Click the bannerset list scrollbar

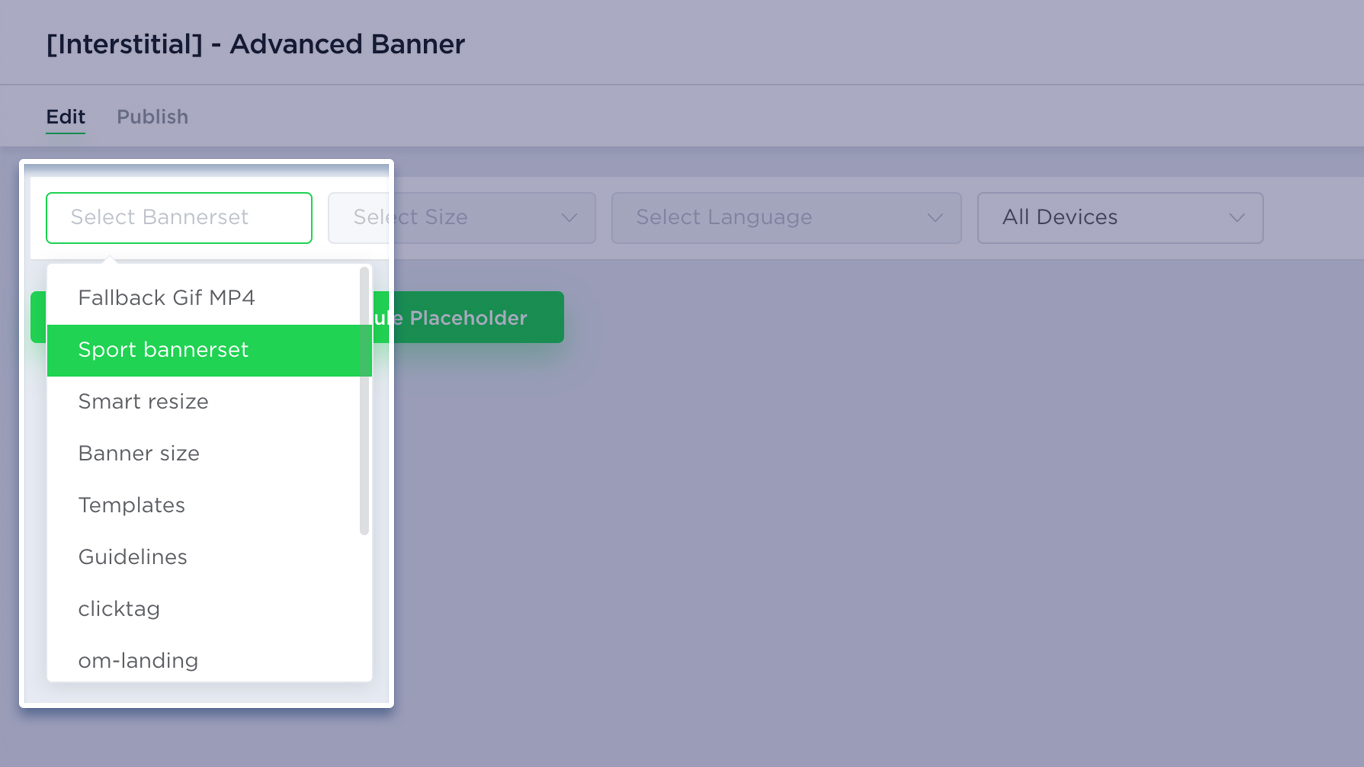point(364,400)
